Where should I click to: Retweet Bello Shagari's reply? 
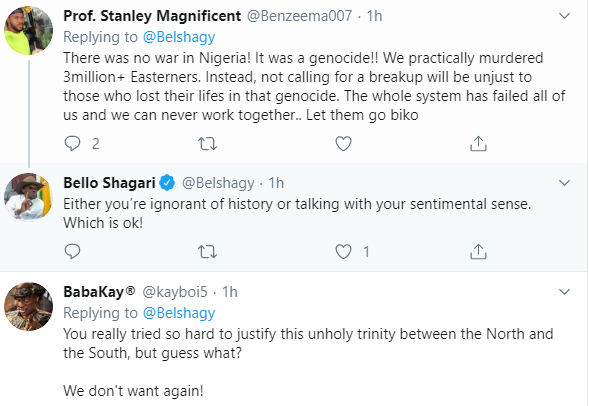(207, 251)
